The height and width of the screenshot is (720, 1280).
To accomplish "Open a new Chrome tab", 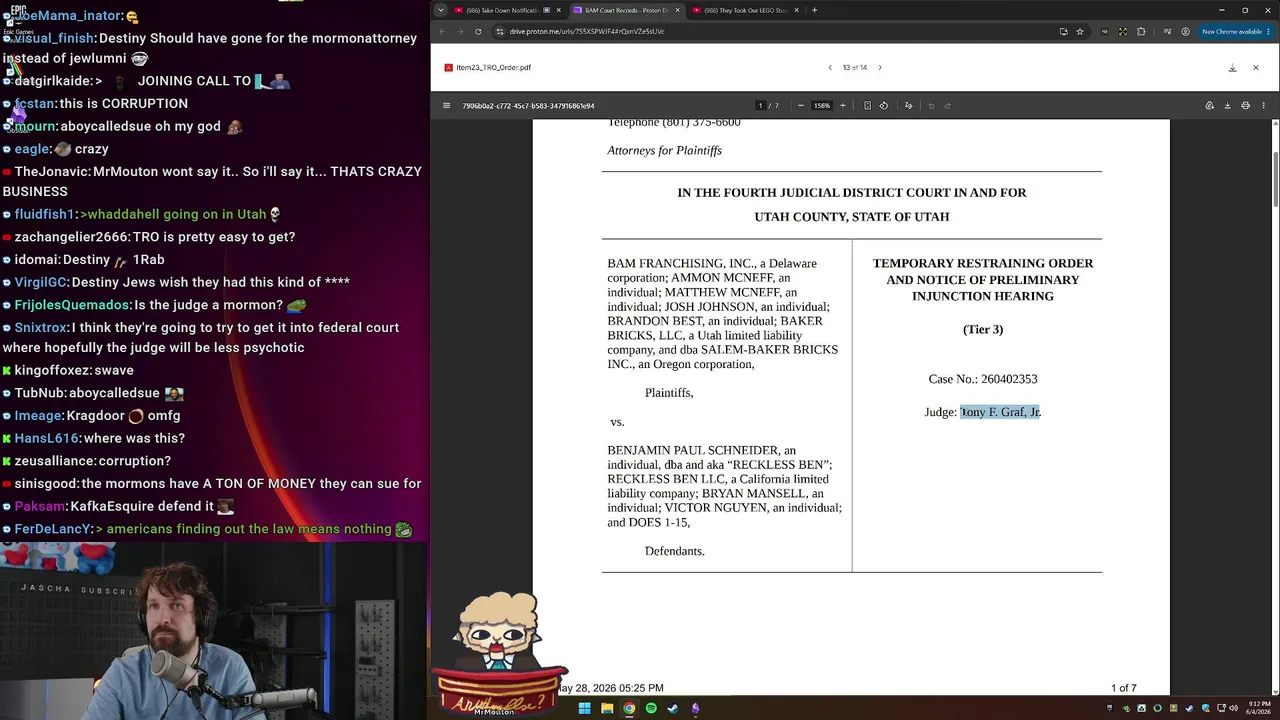I will 814,10.
